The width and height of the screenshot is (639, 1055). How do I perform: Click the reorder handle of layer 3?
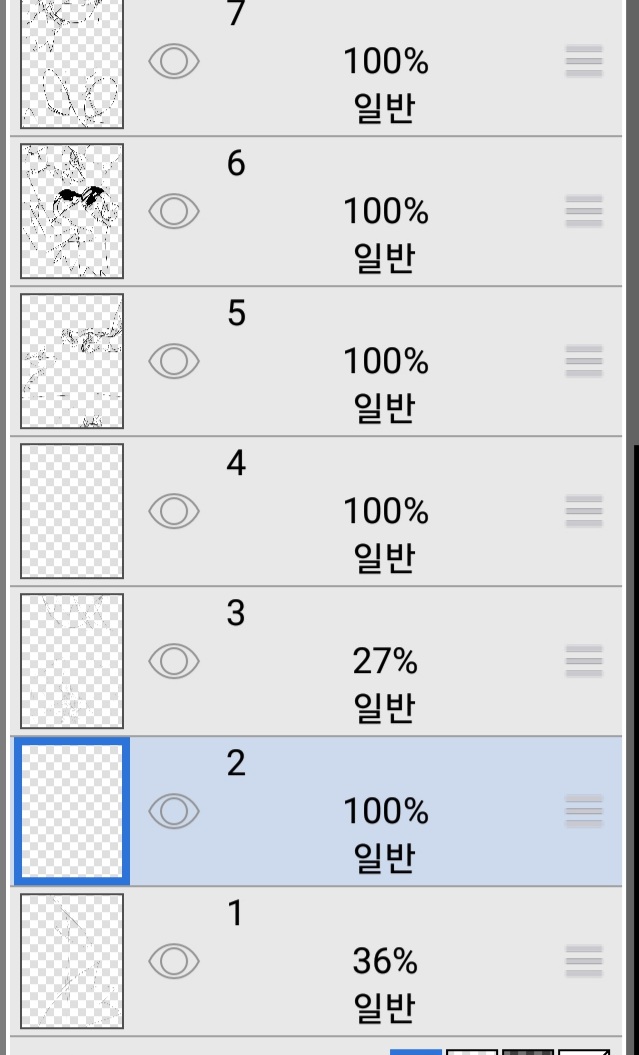click(x=584, y=661)
